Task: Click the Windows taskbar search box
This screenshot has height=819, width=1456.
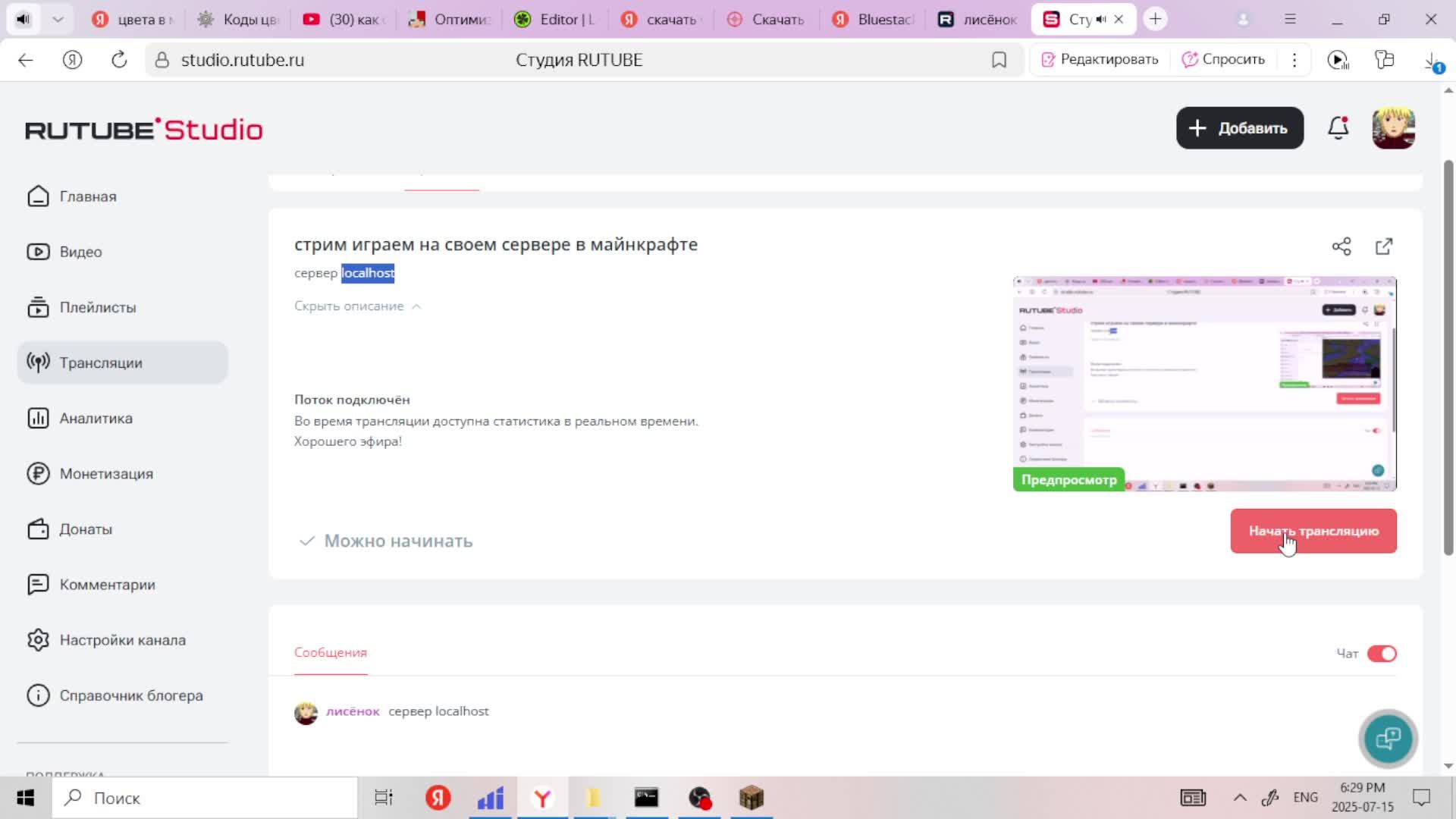Action: click(x=205, y=798)
